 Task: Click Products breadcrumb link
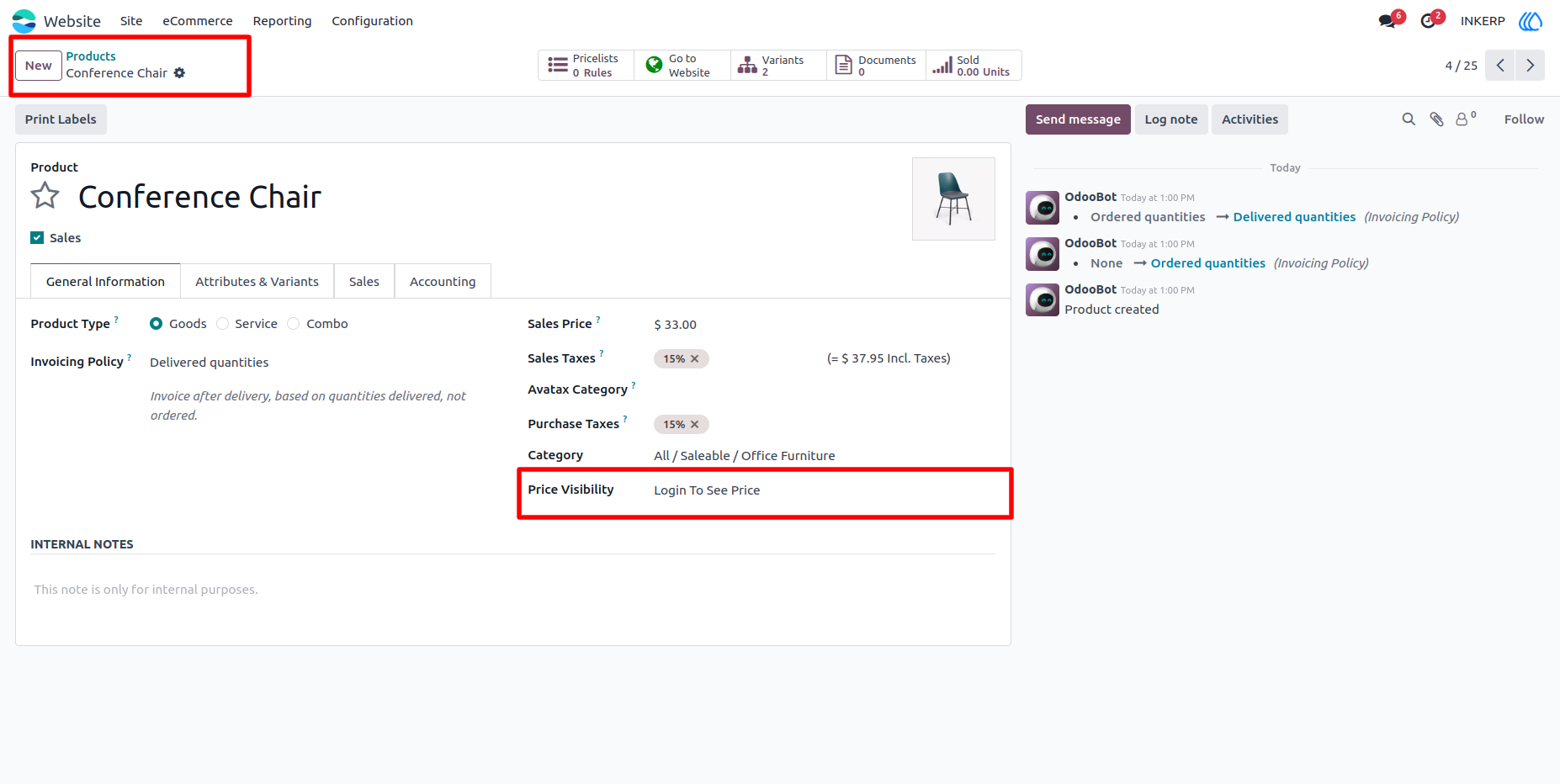[x=91, y=56]
